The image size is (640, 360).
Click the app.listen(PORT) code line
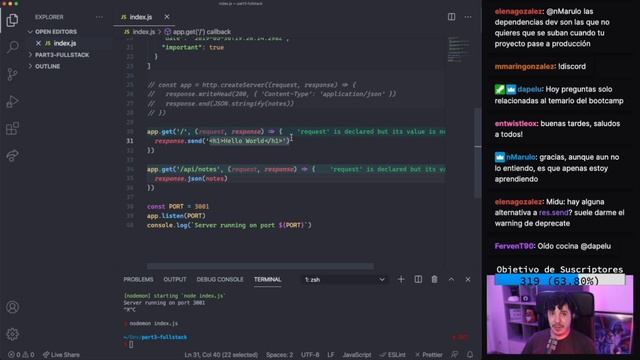click(176, 216)
